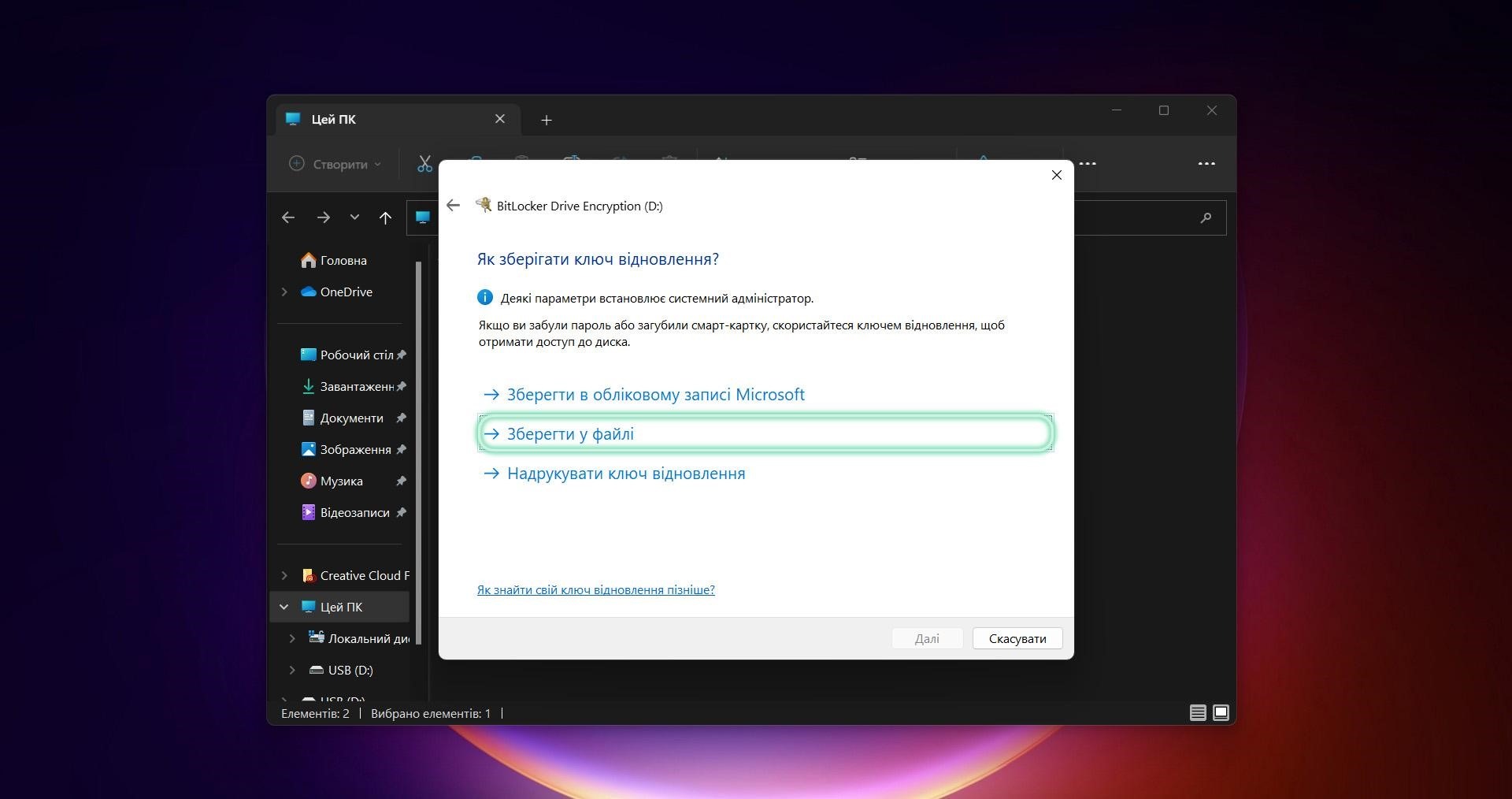Click the back arrow in BitLocker dialog
Screen dimensions: 1512x799
coord(453,206)
